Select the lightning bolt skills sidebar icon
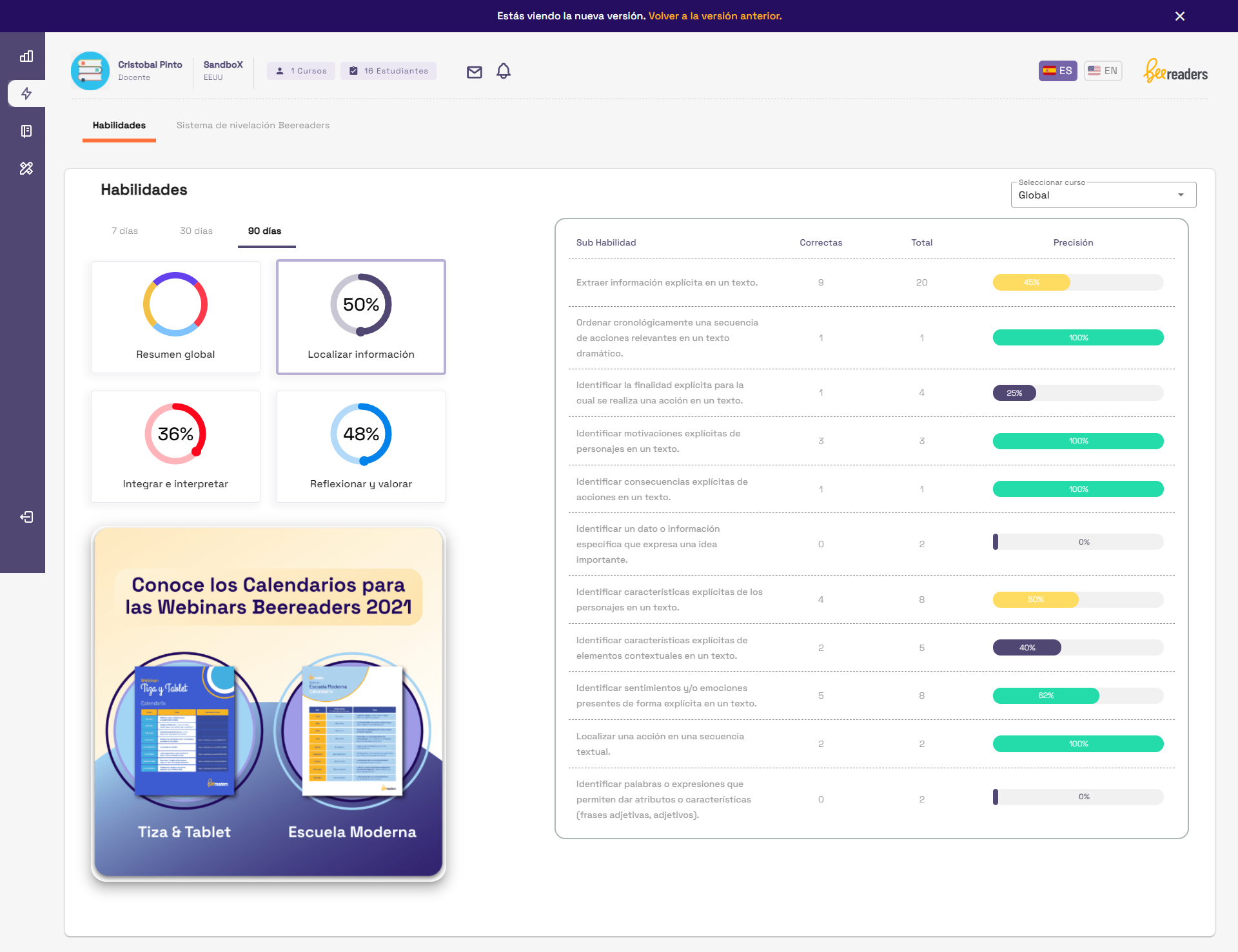The height and width of the screenshot is (952, 1238). coord(26,93)
